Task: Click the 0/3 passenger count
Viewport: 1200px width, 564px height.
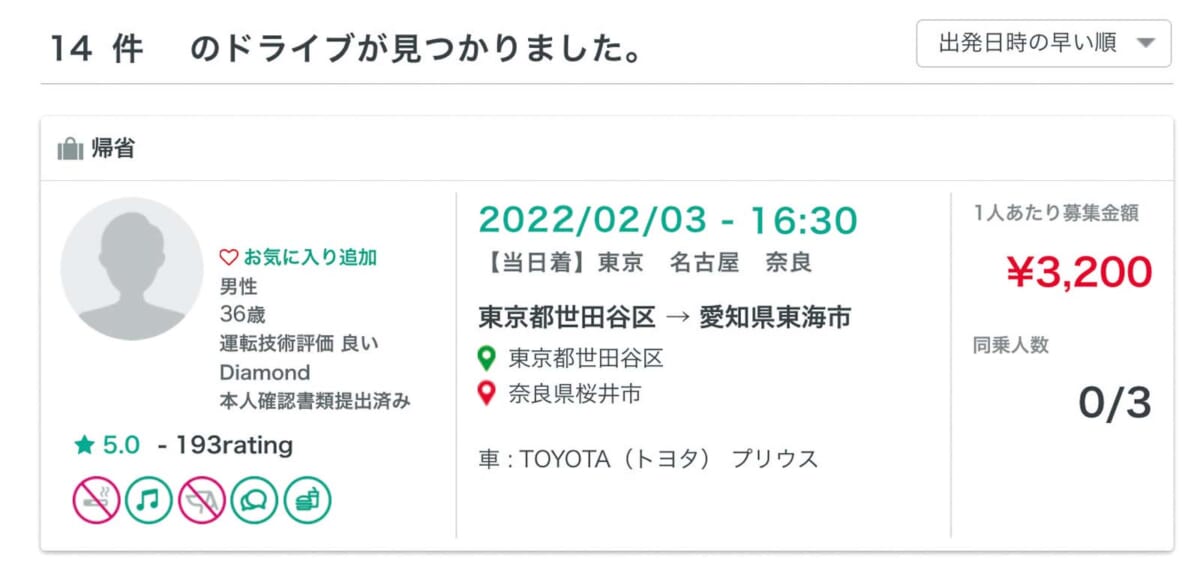Action: 1115,402
